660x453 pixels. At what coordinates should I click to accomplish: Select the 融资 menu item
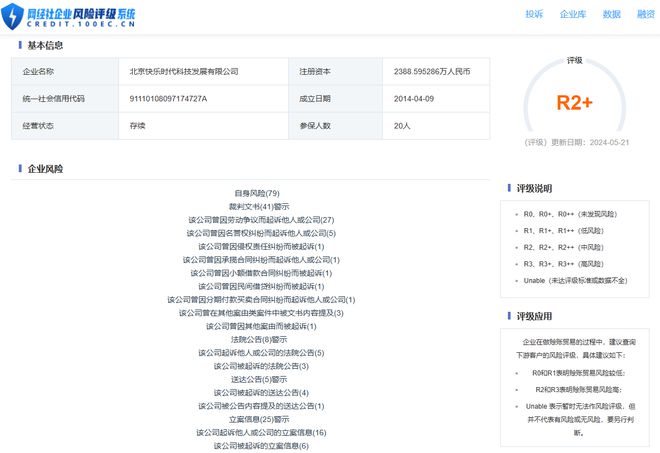[x=645, y=14]
